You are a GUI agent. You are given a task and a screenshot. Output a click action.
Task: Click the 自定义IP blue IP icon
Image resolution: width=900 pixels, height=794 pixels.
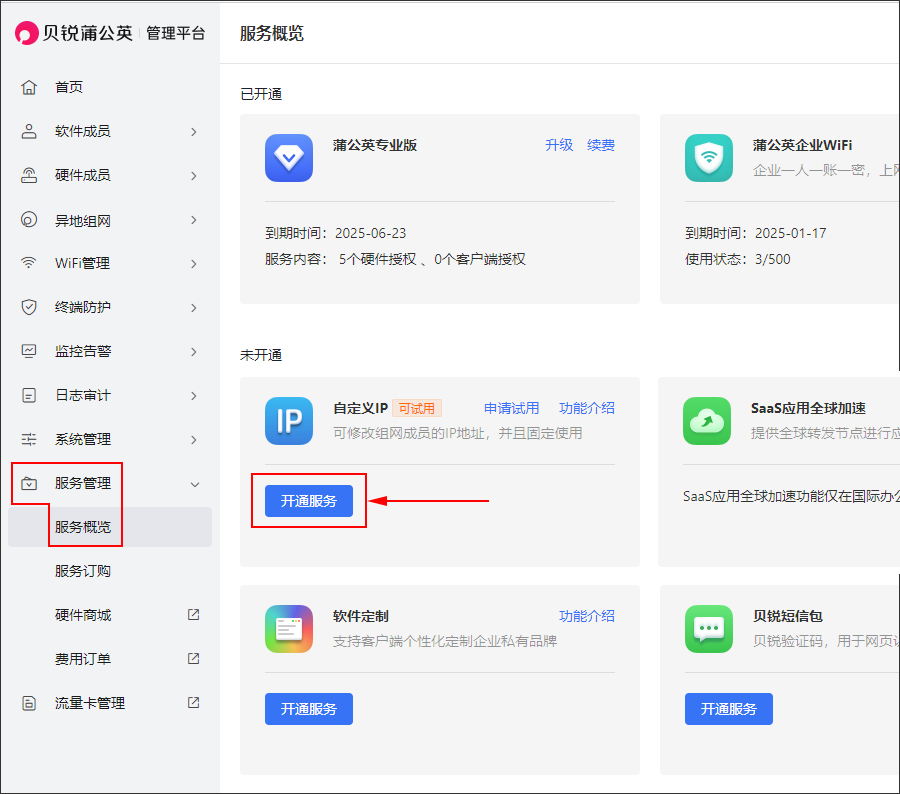pyautogui.click(x=289, y=421)
